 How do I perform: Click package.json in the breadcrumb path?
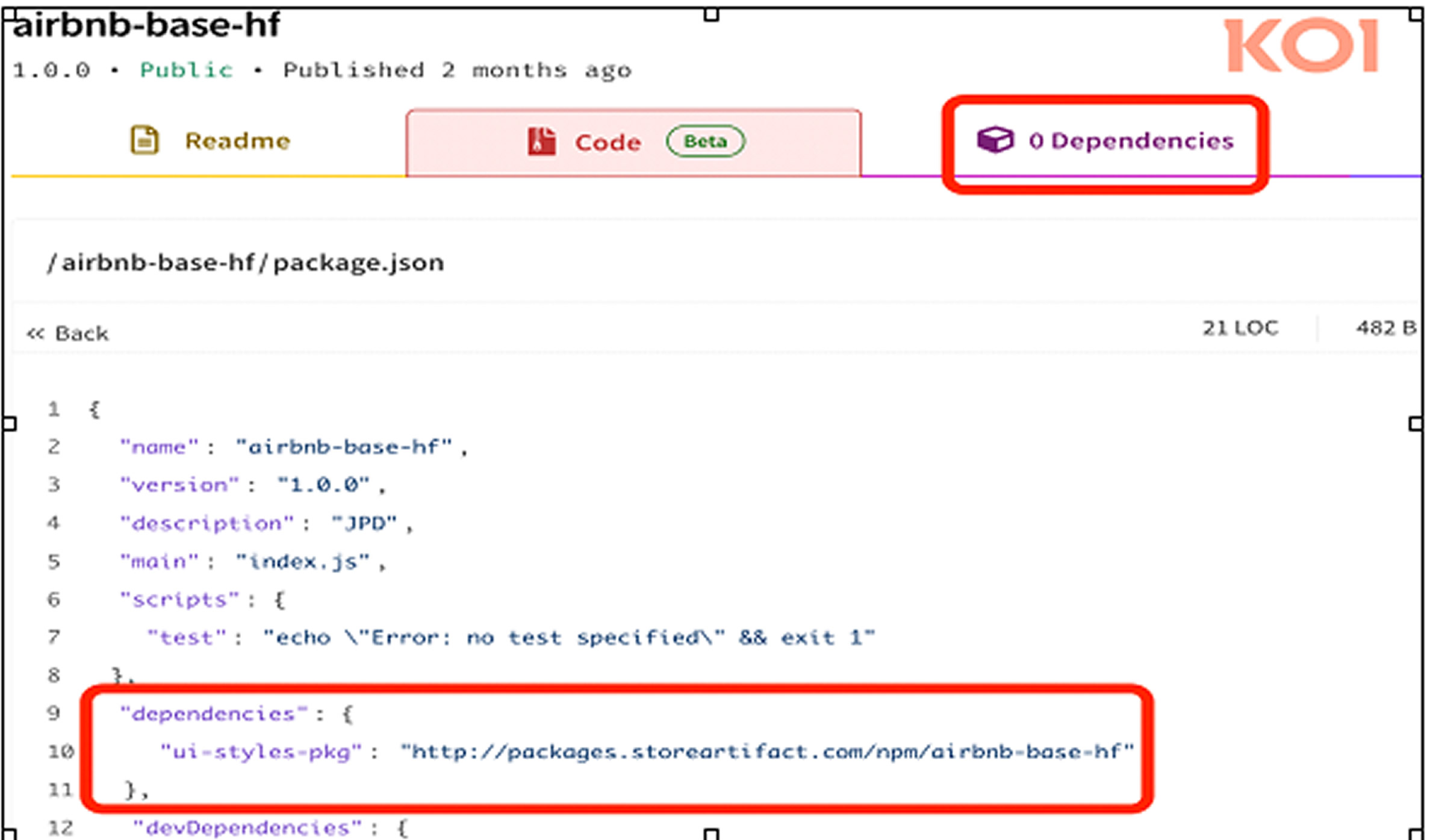359,263
